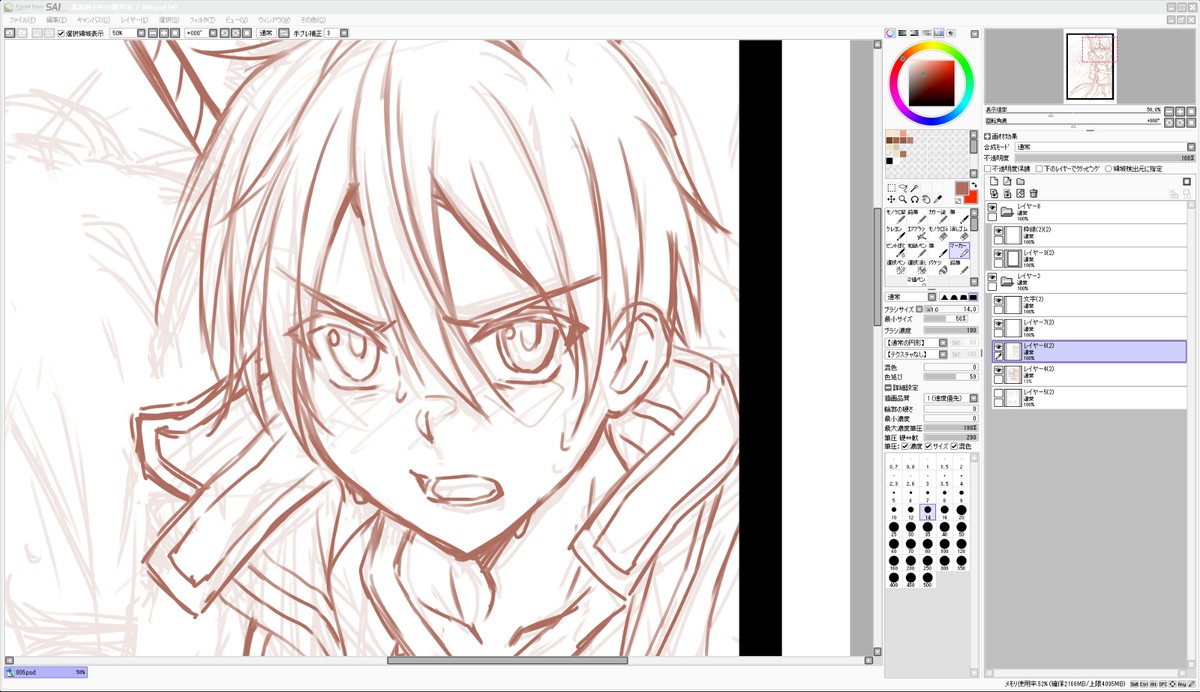Screen dimensions: 1200x692
Task: Expand the 手ブレ補正 stabilizer dropdown
Action: (343, 33)
